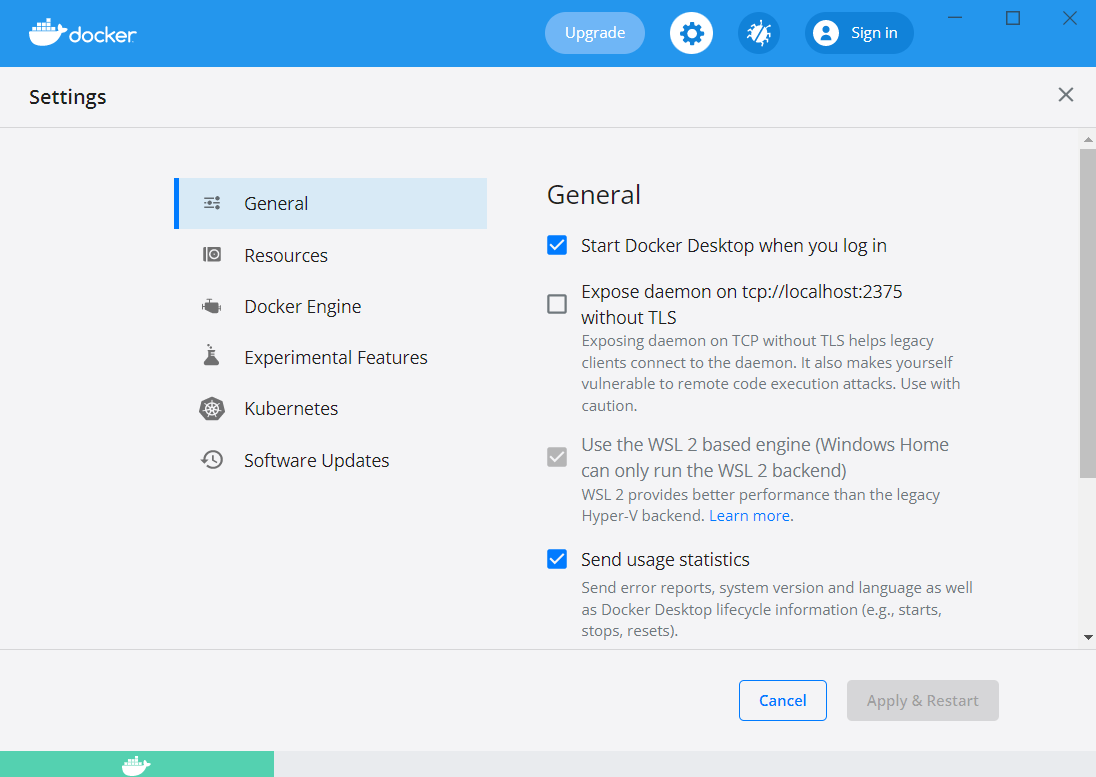The image size is (1096, 777).
Task: Enable Expose daemon on tcp://localhost:2375 checkbox
Action: [557, 304]
